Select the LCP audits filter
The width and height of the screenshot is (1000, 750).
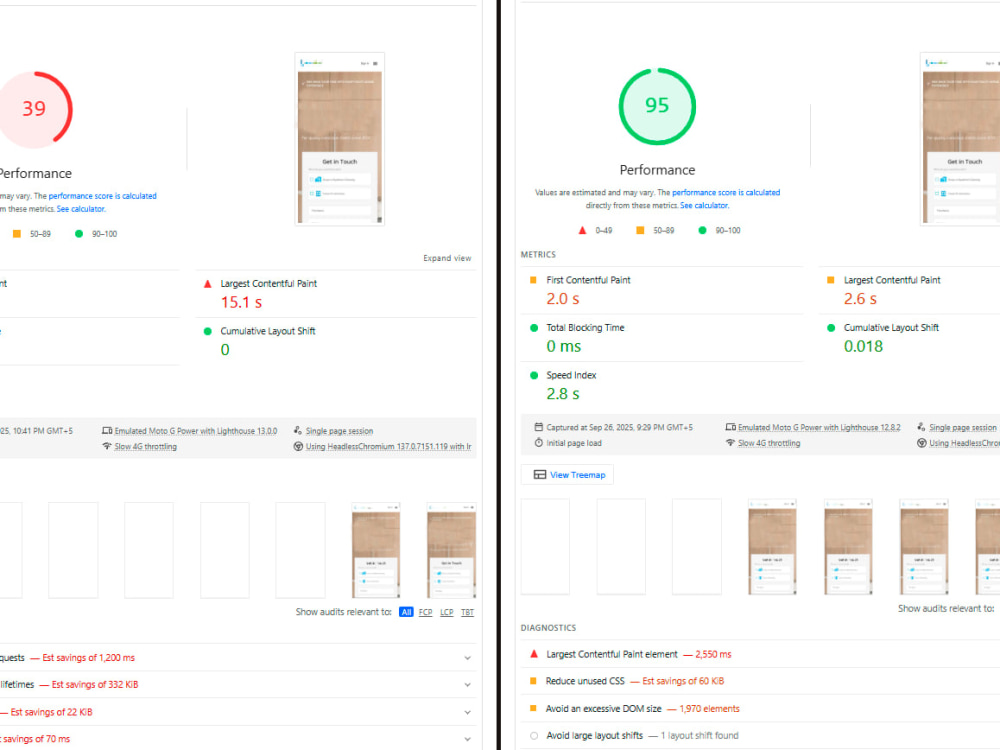[x=447, y=612]
